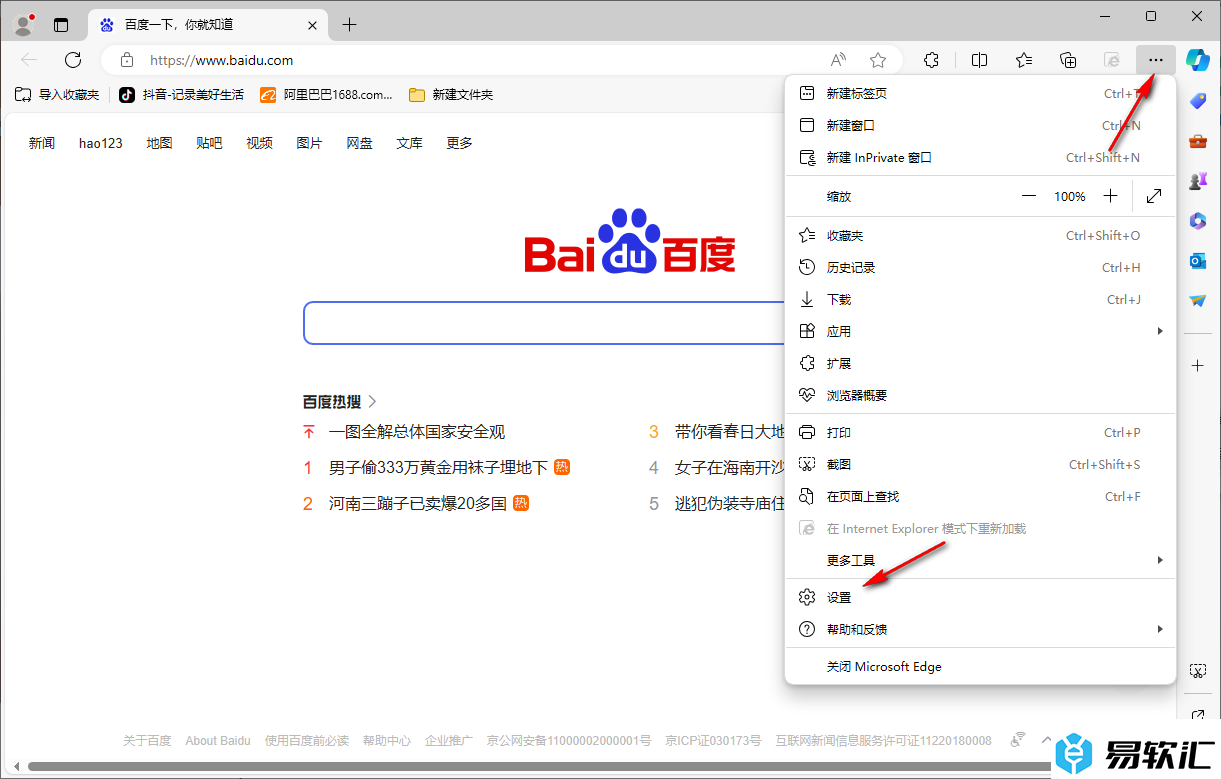Open 下载 from the menu
This screenshot has height=779, width=1221.
pyautogui.click(x=980, y=300)
